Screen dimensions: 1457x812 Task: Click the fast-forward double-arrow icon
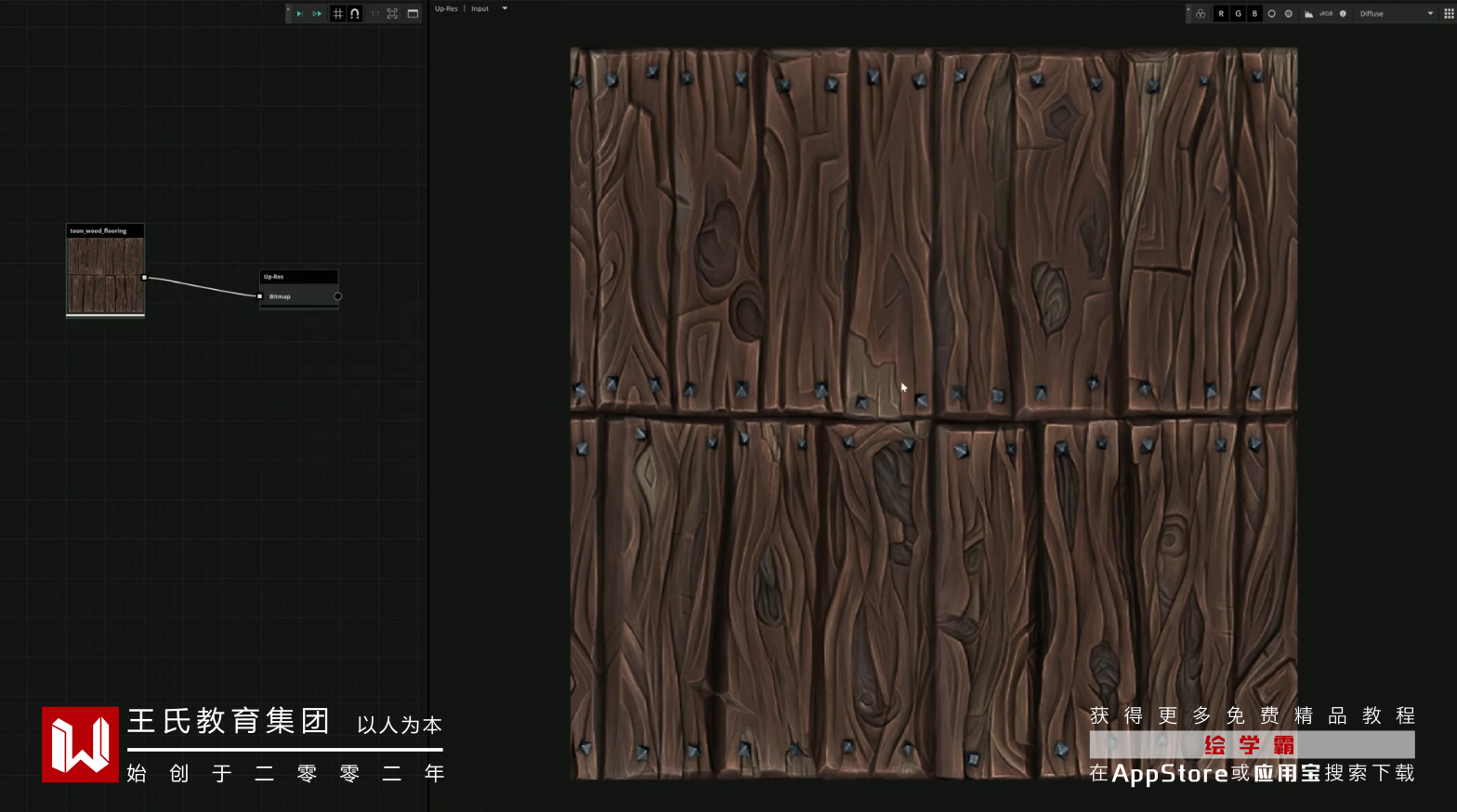pos(317,14)
